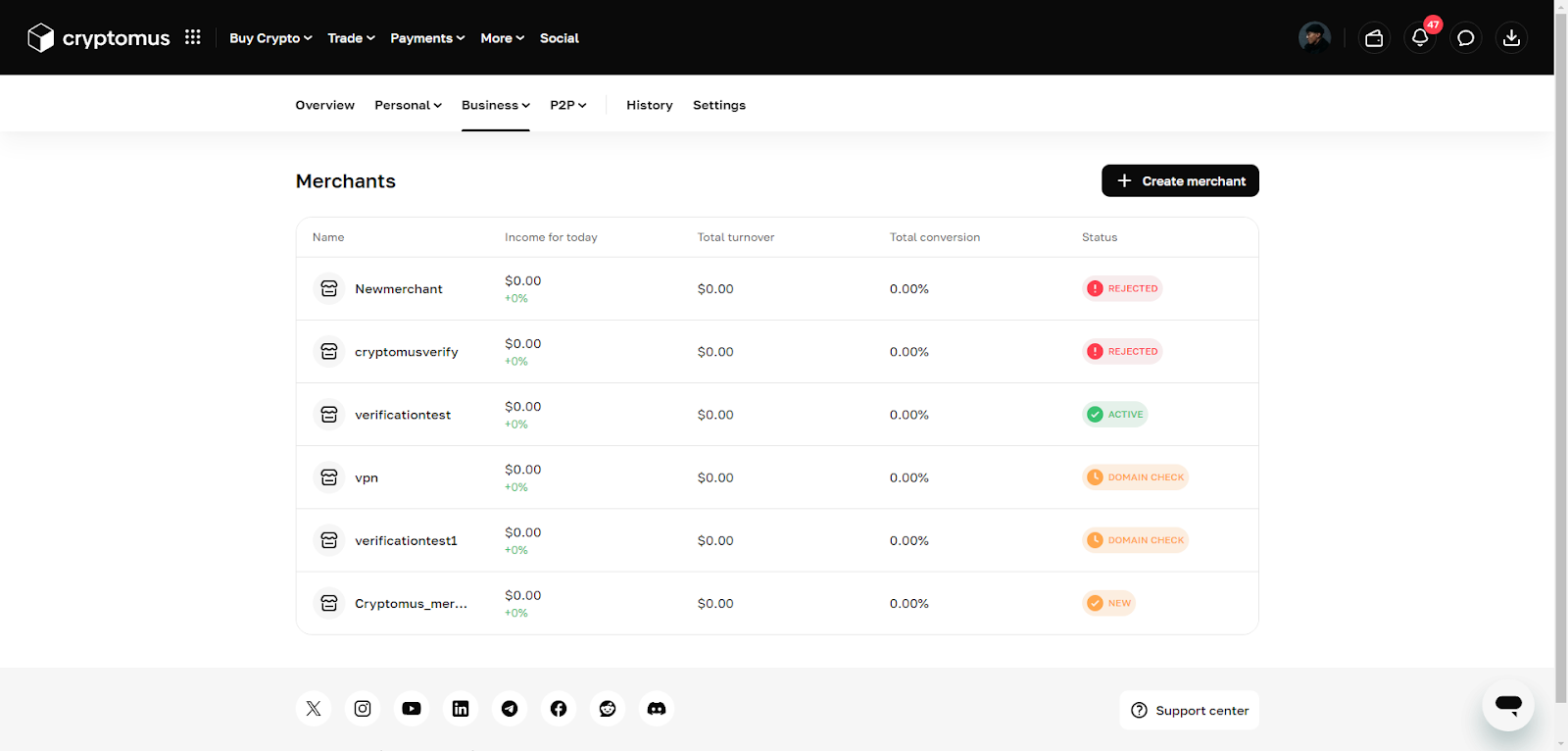Open the Newmerchant merchant name

coord(399,289)
